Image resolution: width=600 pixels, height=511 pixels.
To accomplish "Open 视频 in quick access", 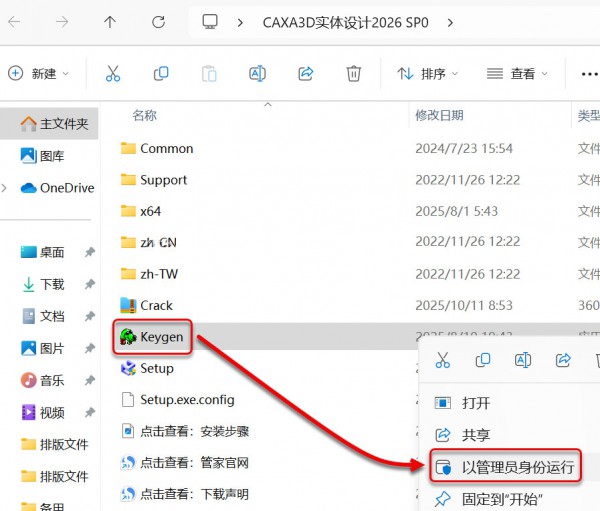I will (42, 412).
